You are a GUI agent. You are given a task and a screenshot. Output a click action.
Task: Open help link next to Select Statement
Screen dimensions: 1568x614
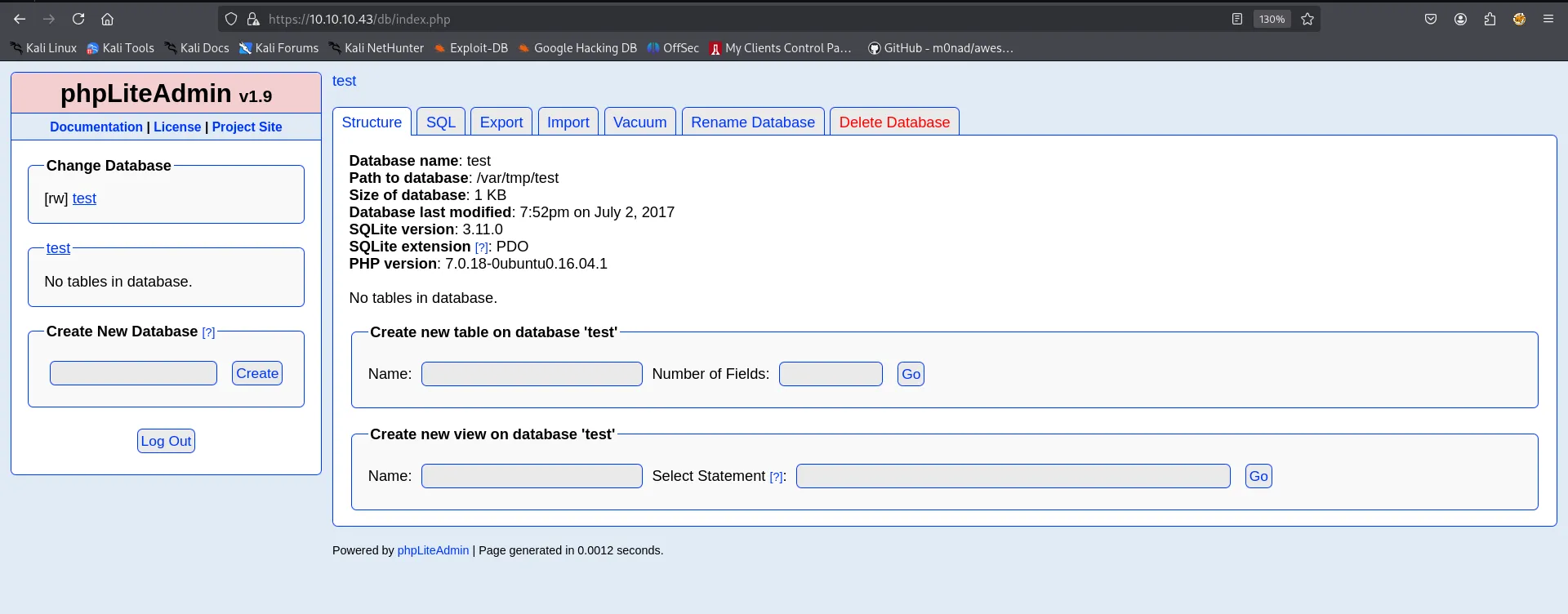(x=776, y=477)
